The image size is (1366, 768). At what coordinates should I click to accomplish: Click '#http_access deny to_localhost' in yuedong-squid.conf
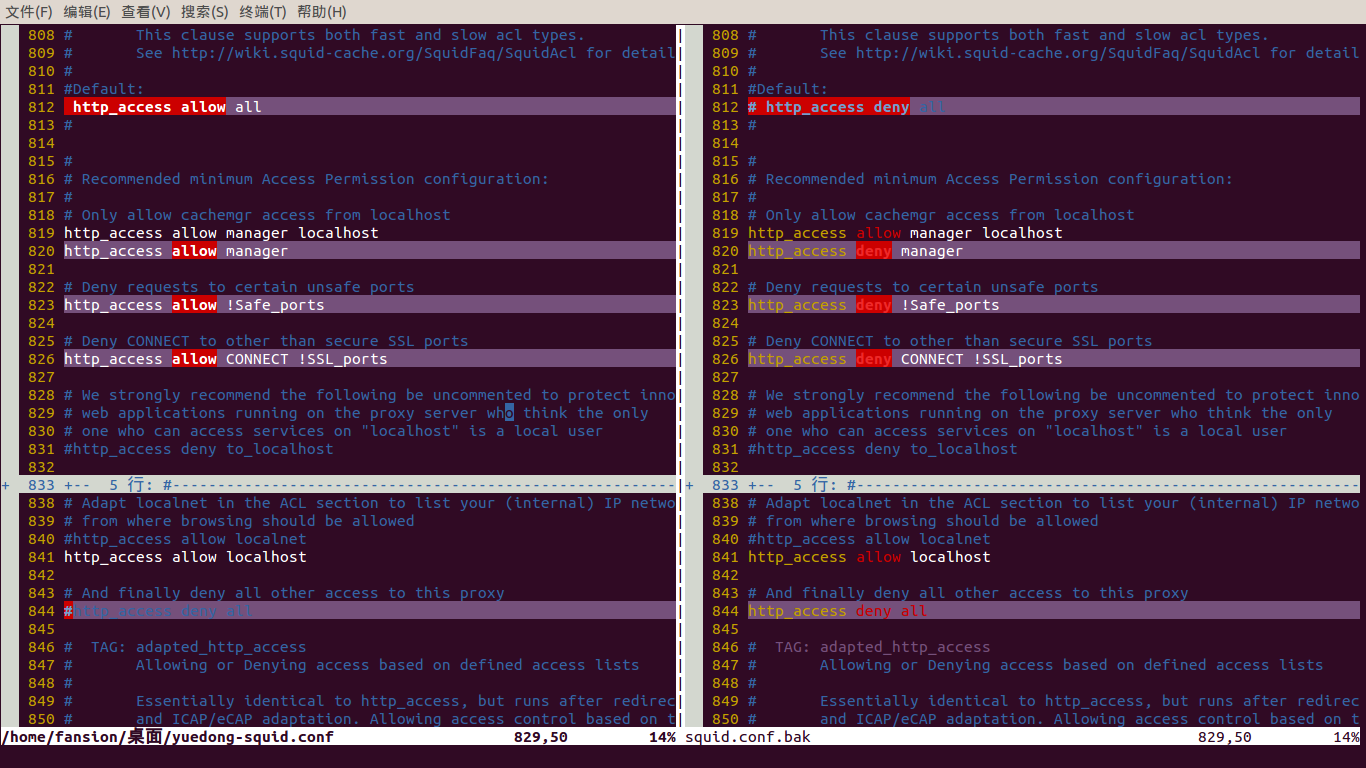[x=199, y=449]
